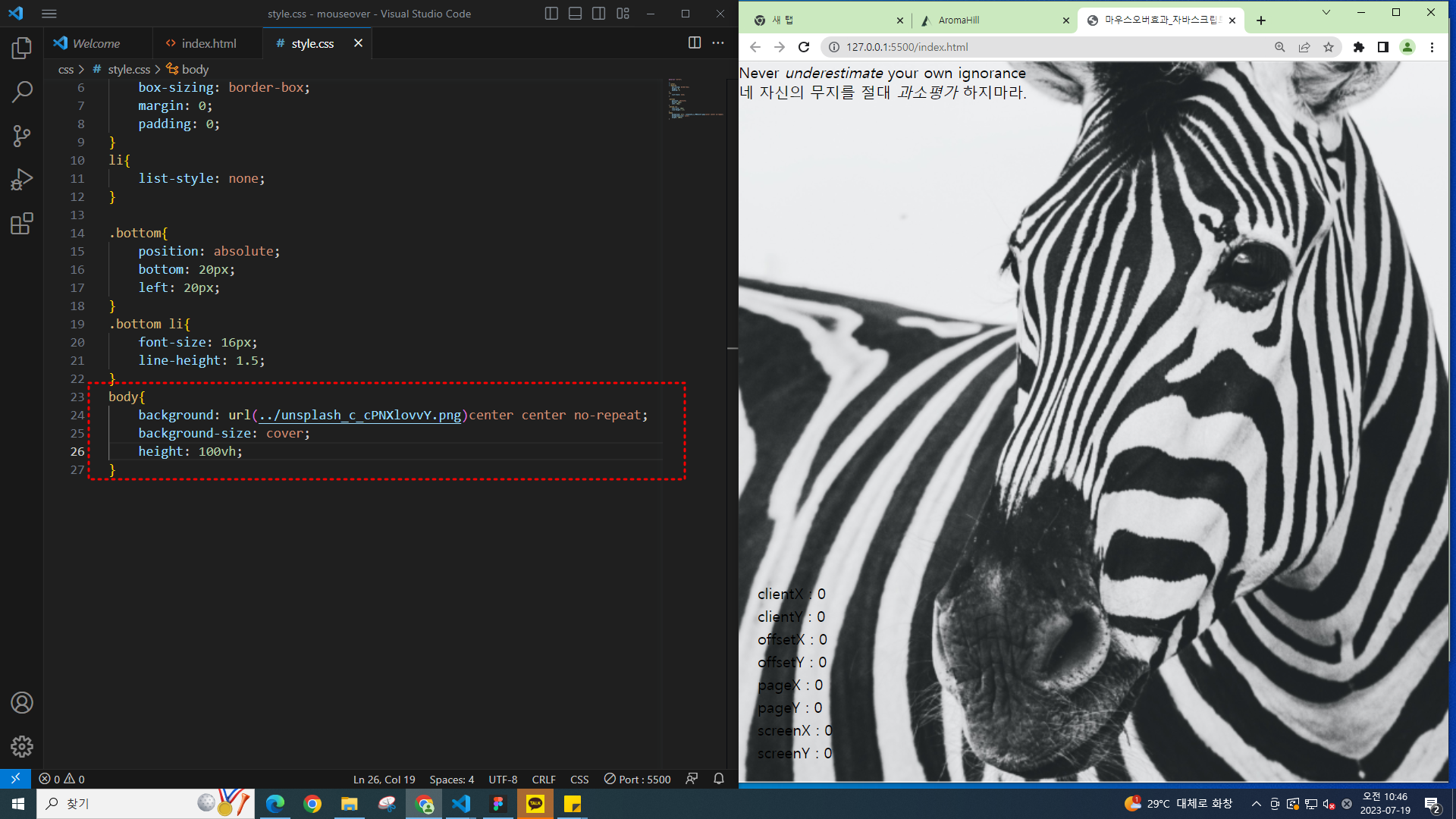Open editor More Actions ellipsis menu
This screenshot has width=1456, height=819.
tap(718, 43)
